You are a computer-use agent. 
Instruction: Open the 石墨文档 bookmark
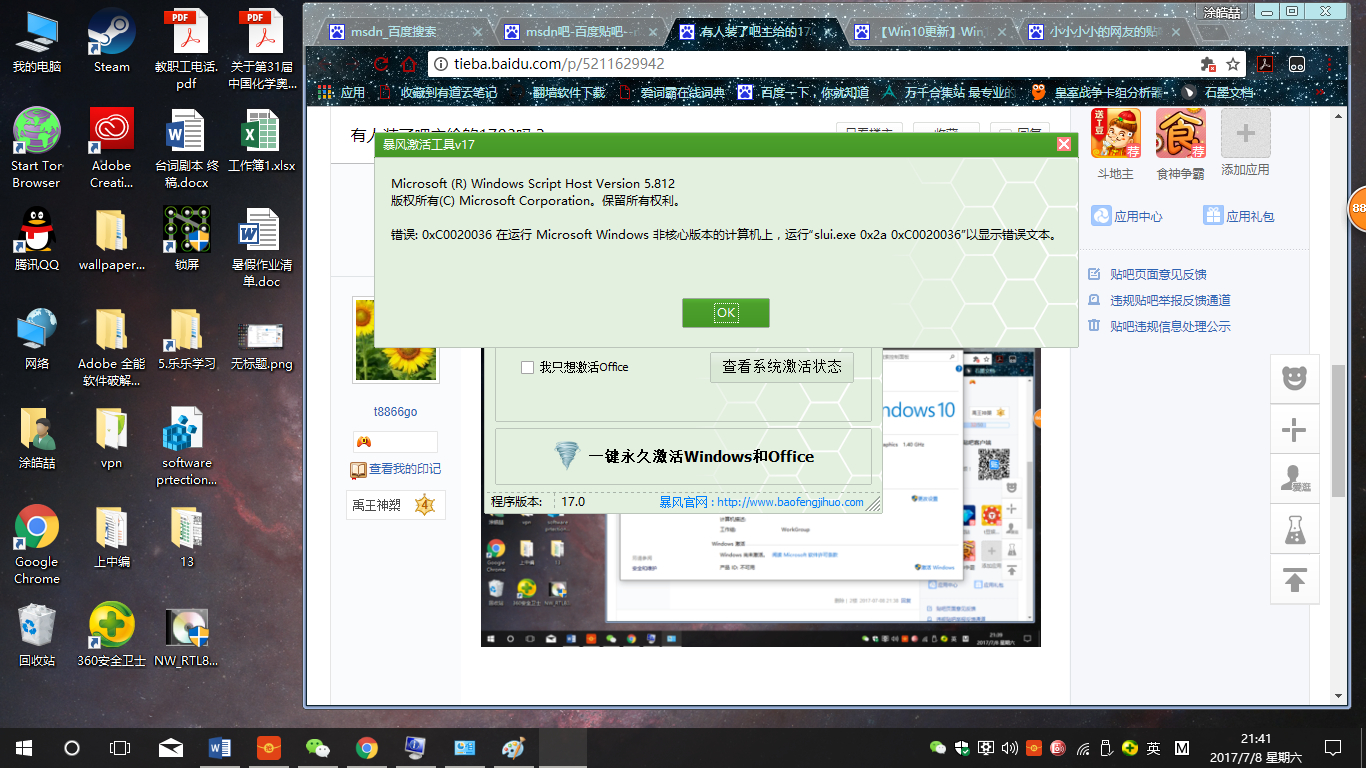(x=1217, y=92)
